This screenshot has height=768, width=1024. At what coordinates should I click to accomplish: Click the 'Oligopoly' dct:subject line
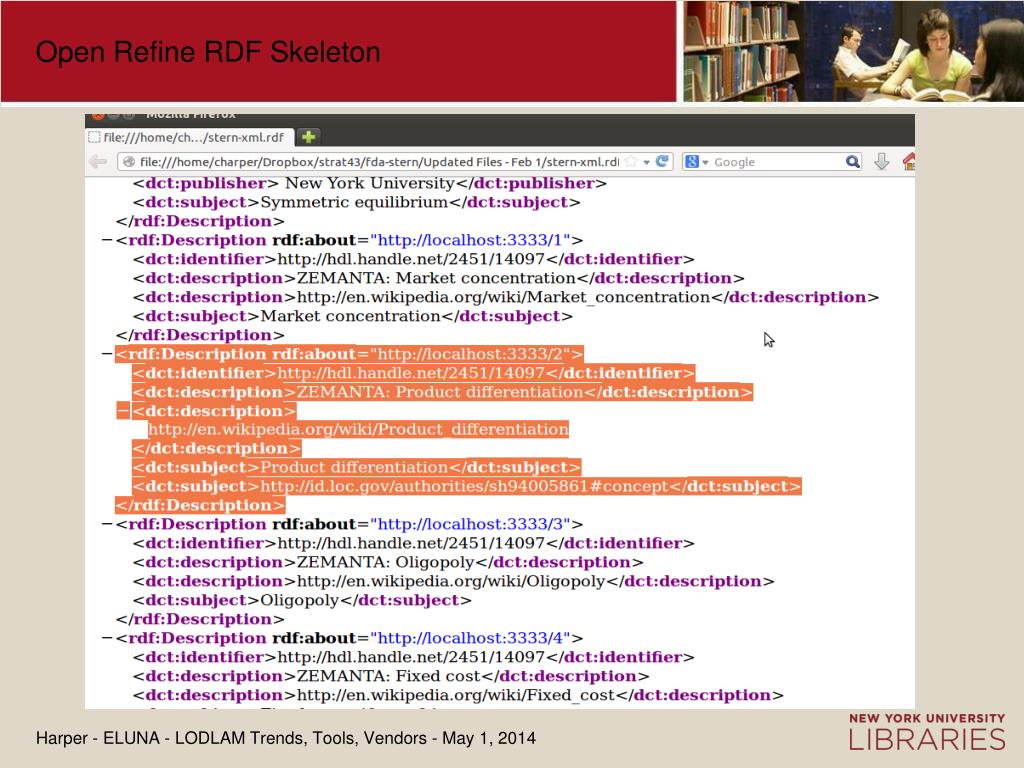click(x=302, y=600)
